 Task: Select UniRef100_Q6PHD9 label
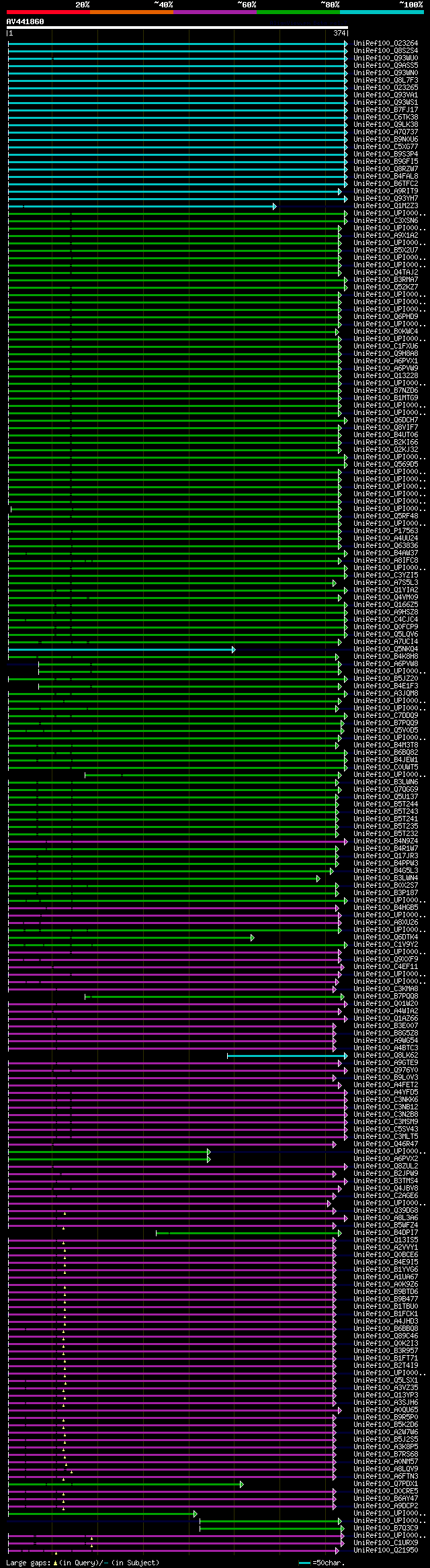(386, 316)
